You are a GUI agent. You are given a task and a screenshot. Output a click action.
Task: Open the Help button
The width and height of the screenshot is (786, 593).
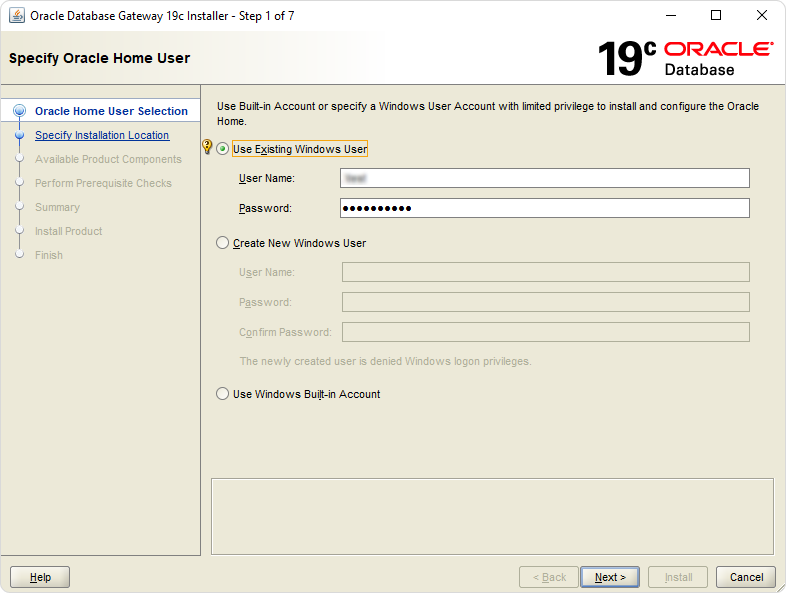coord(40,577)
